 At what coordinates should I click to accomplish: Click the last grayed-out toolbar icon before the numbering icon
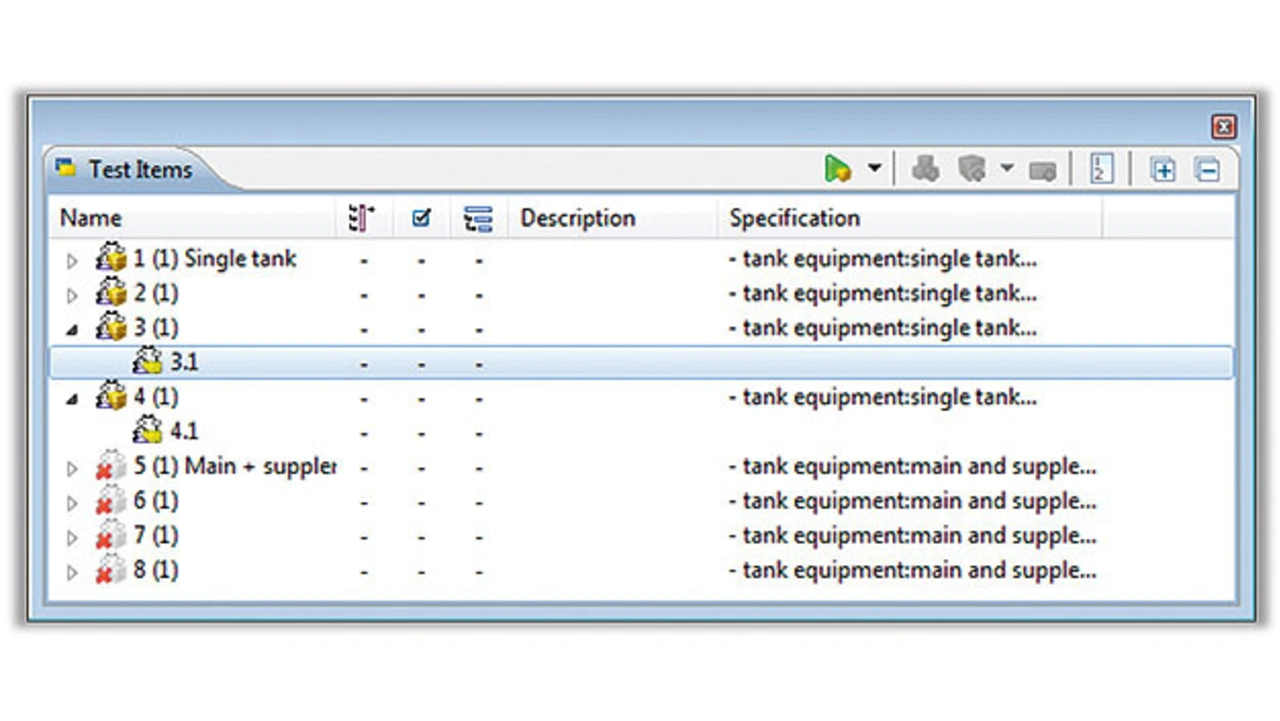coord(1042,171)
